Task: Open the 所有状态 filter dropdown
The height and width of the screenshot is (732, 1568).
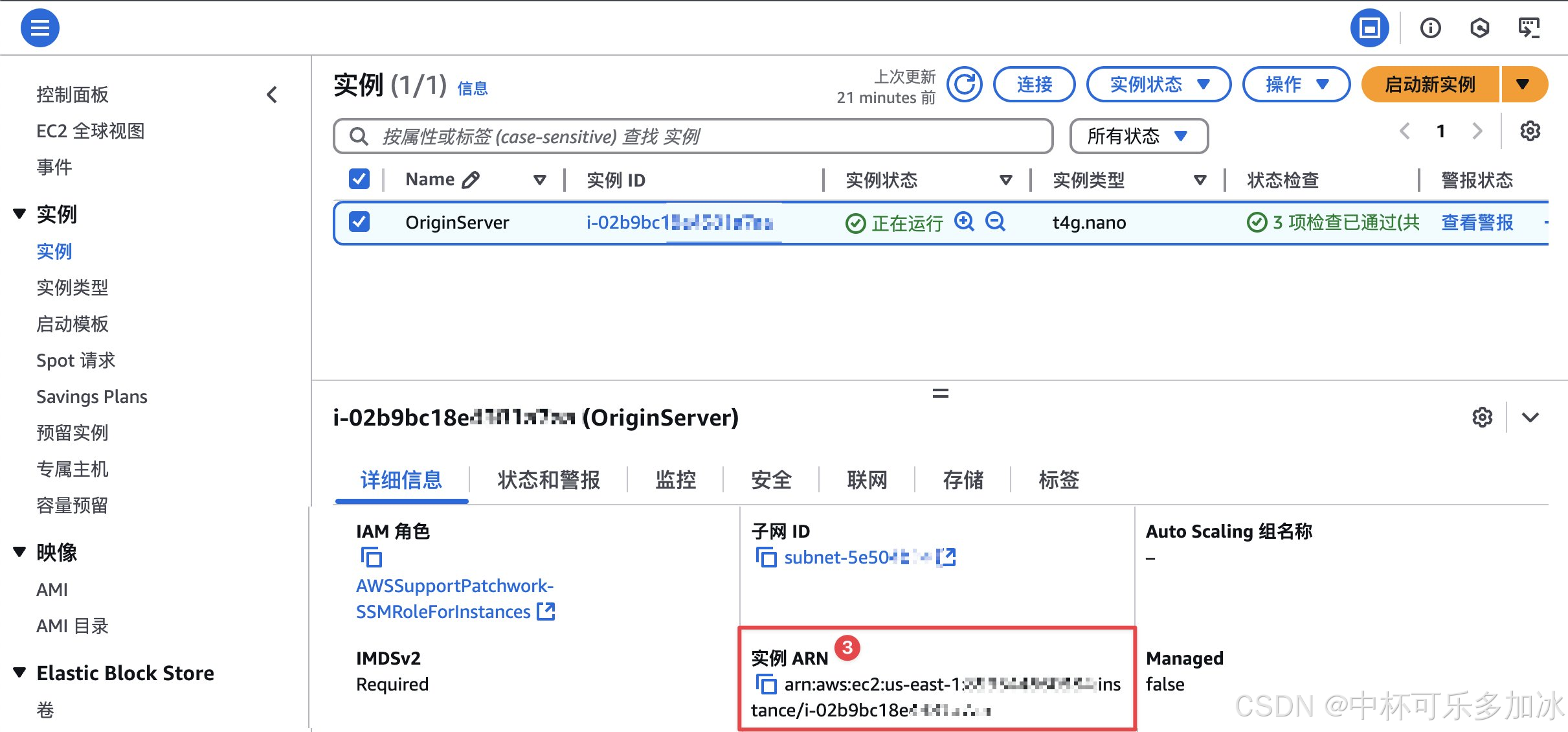Action: click(x=1138, y=136)
